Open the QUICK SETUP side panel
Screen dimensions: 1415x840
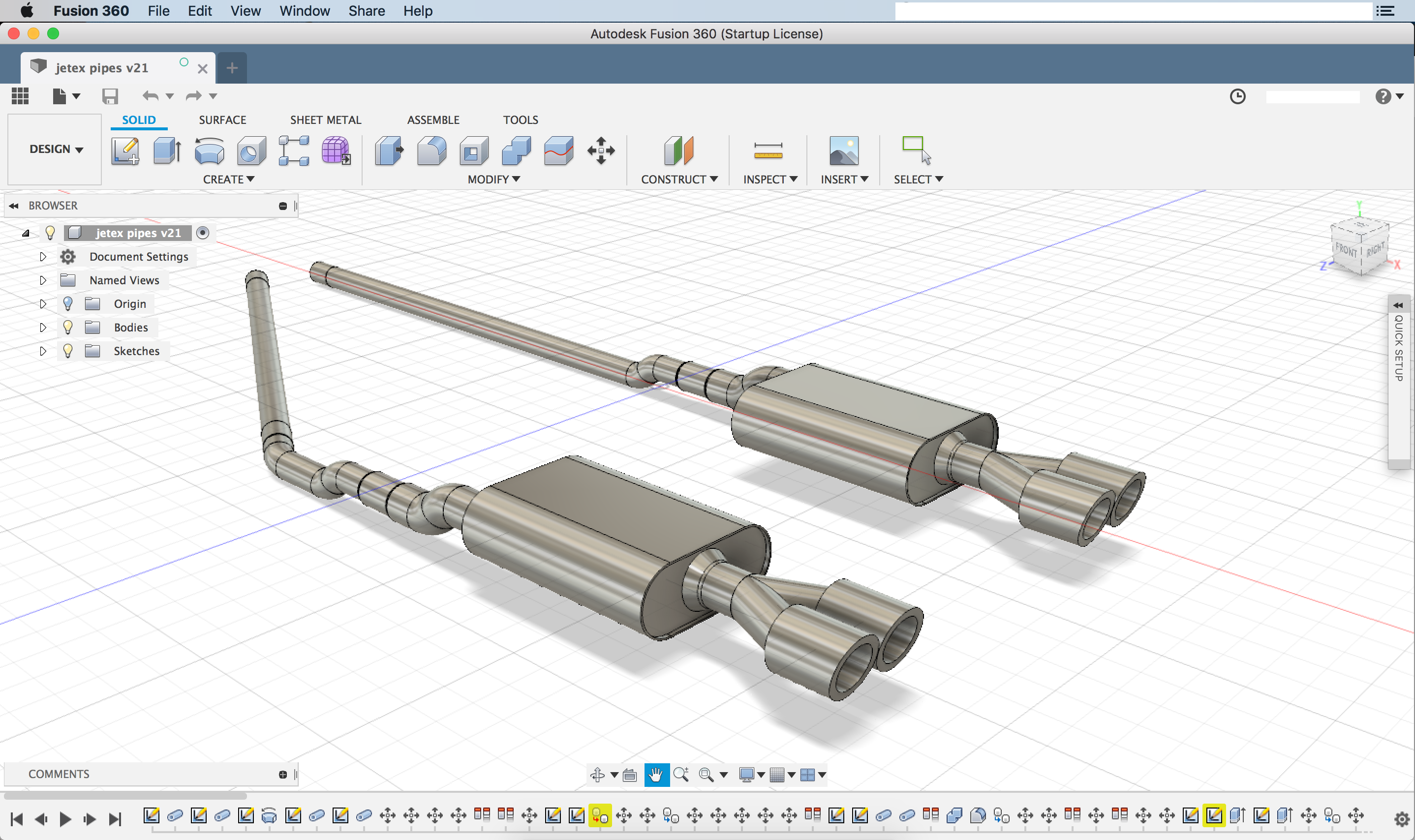(1399, 348)
